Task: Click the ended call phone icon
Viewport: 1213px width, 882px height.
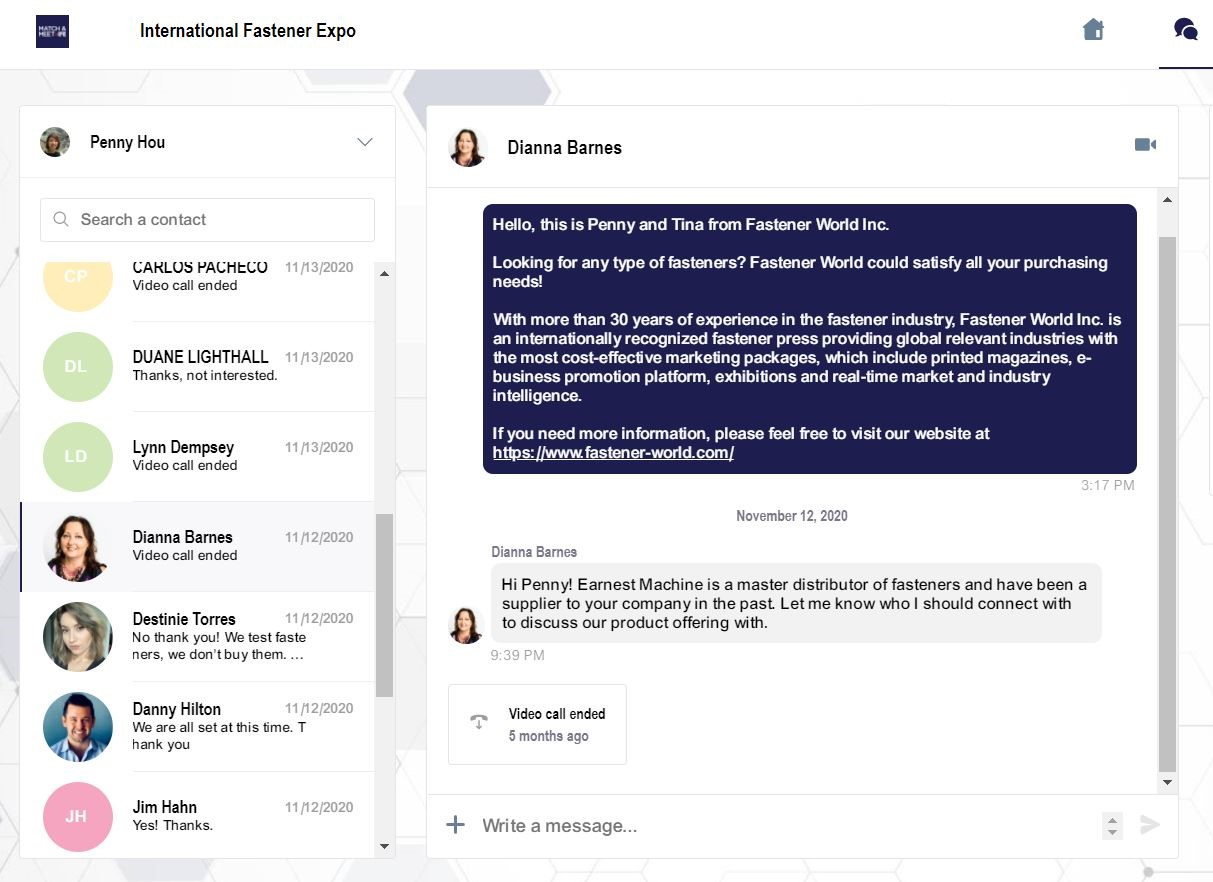Action: tap(479, 723)
